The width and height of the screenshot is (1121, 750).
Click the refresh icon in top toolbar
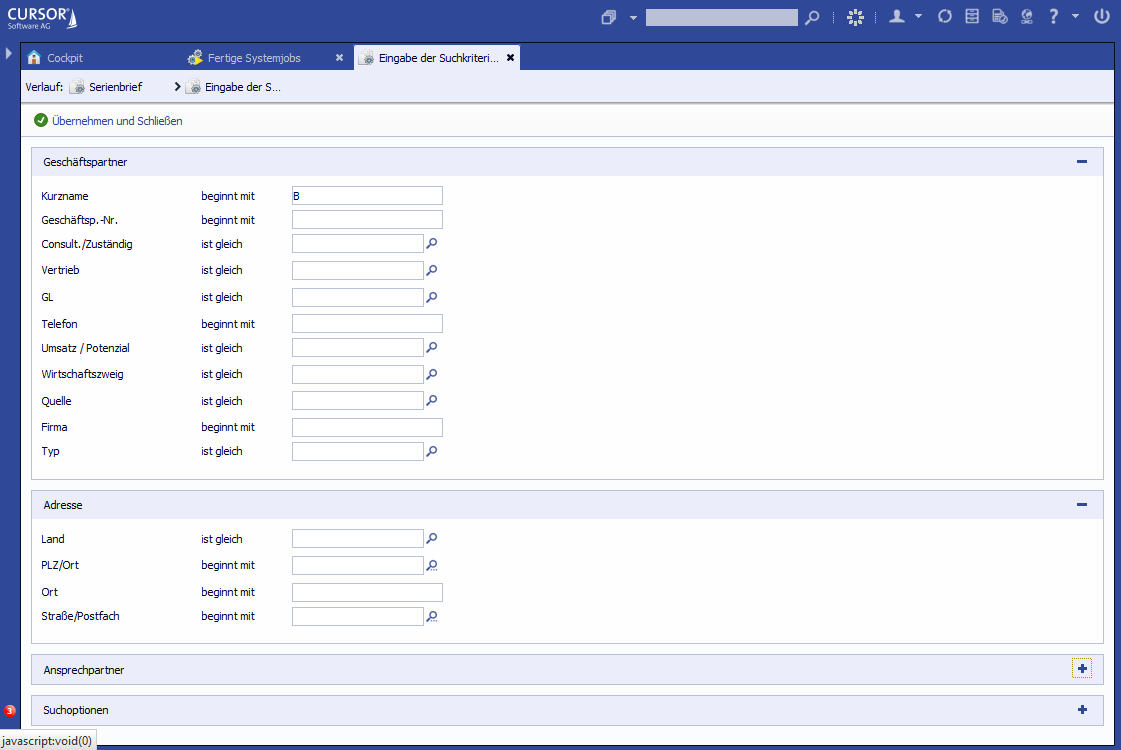tap(944, 17)
